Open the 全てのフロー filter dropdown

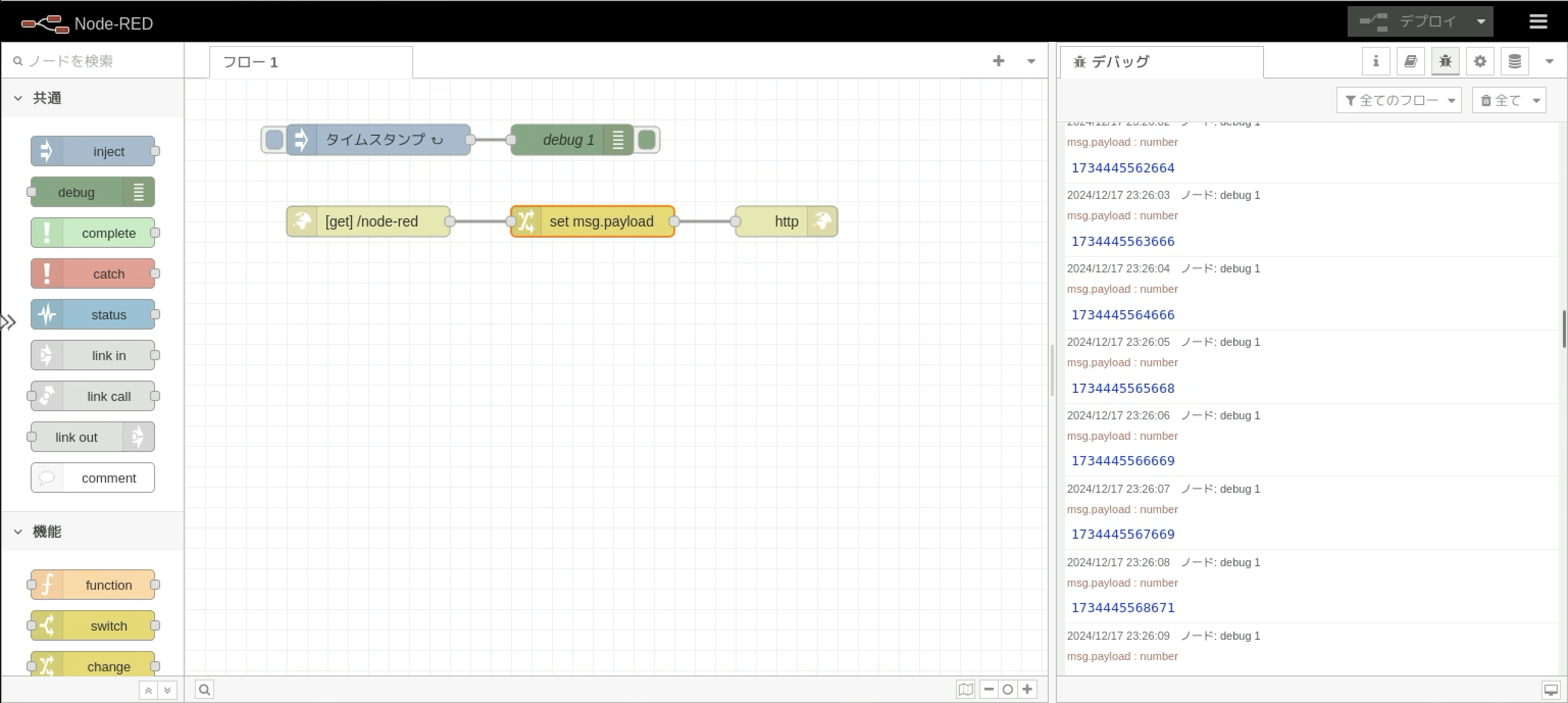pyautogui.click(x=1398, y=101)
